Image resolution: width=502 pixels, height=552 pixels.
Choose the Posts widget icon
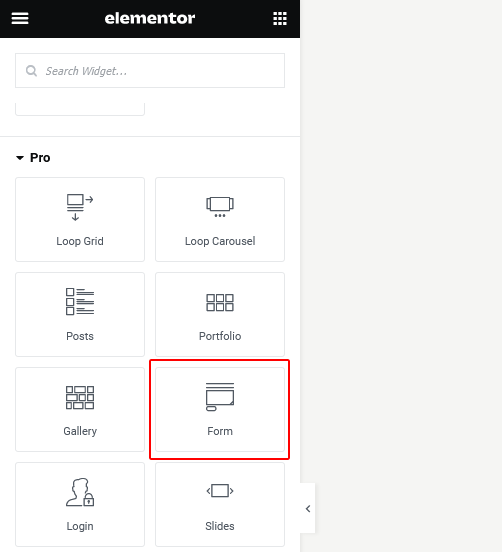coord(80,301)
